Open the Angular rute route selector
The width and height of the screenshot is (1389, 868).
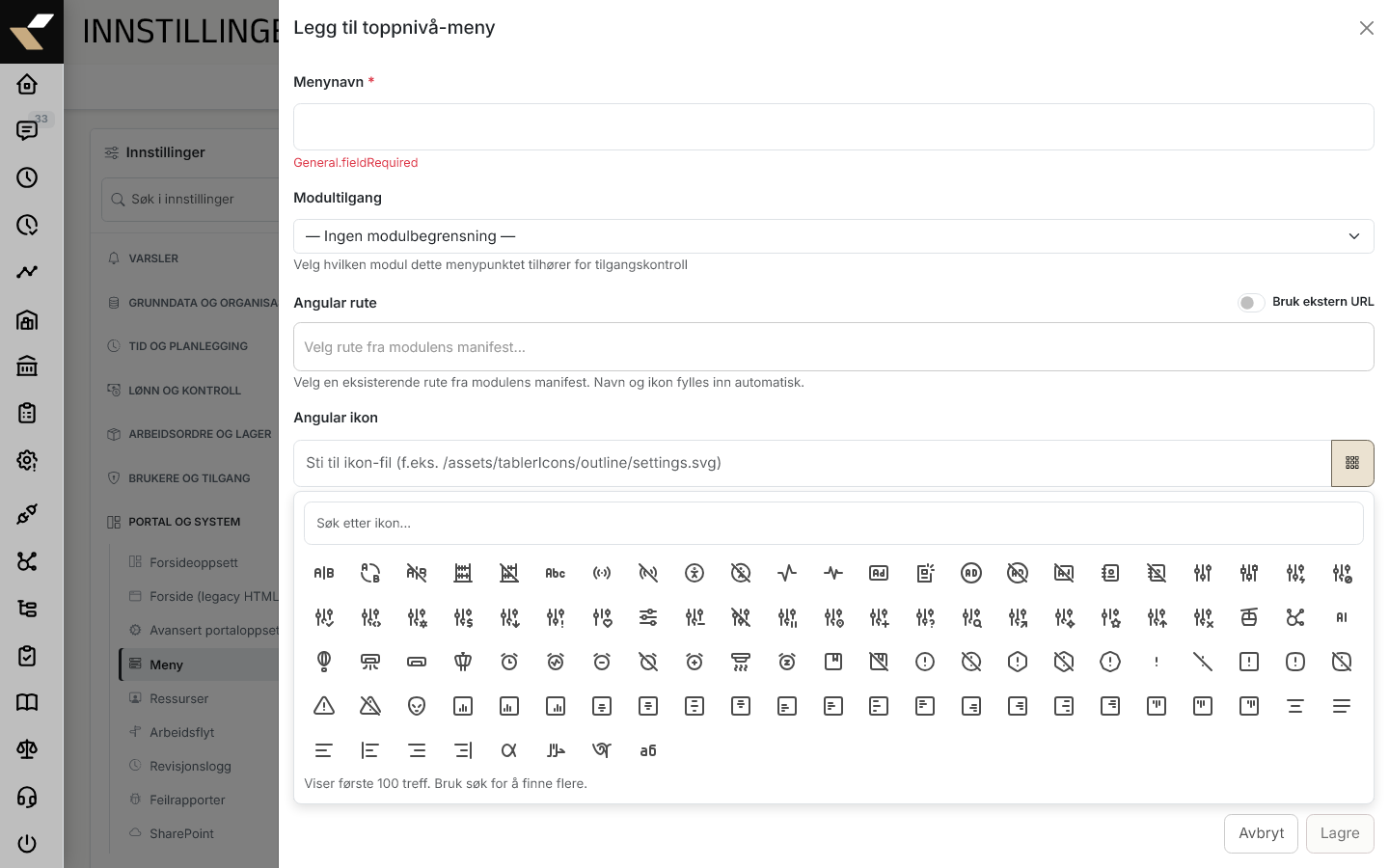point(833,347)
